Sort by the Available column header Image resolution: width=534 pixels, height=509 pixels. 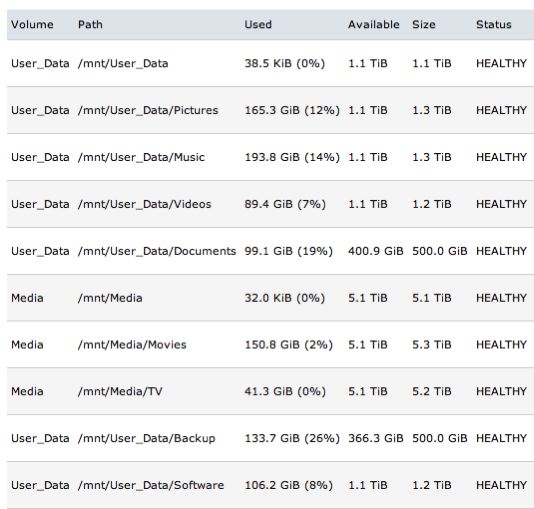(x=374, y=25)
